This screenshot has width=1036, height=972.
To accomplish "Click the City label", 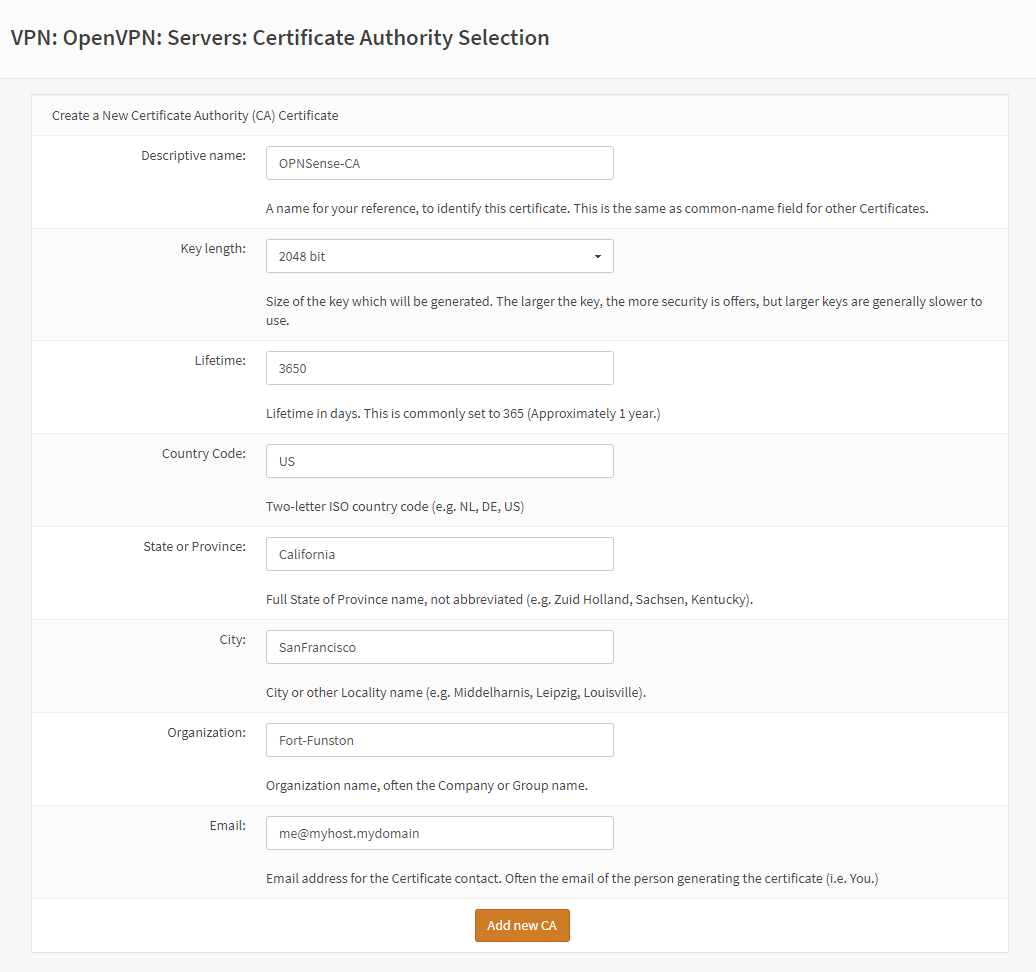I will pos(233,640).
